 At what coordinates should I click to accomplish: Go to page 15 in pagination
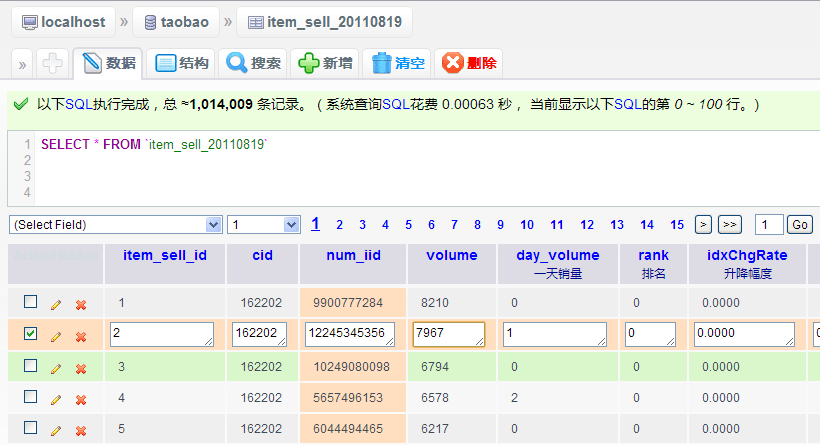677,224
